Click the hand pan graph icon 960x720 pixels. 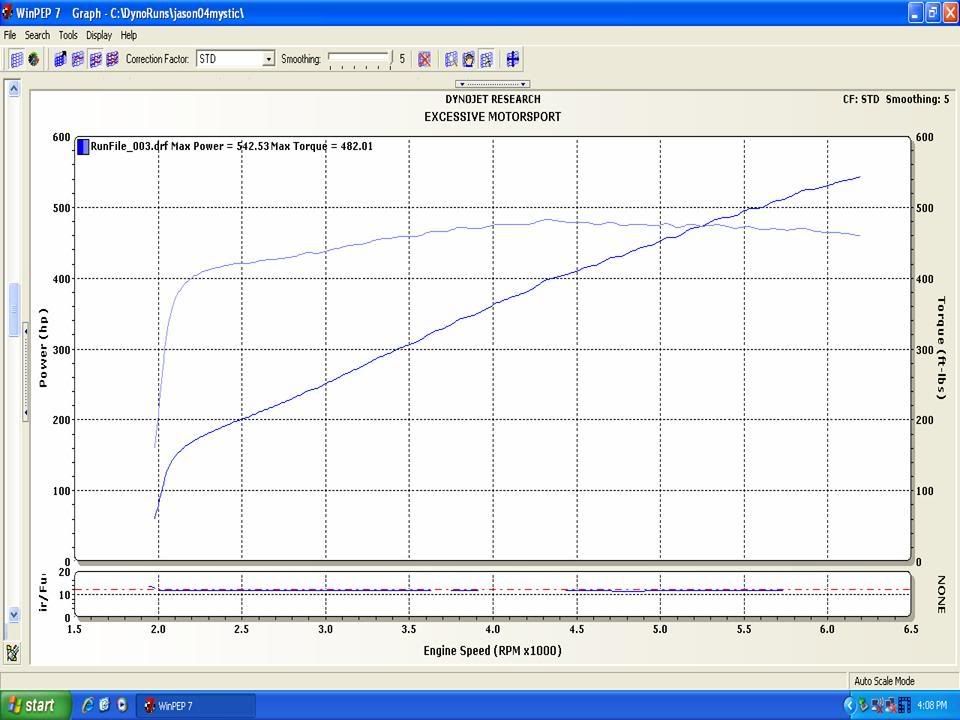coord(468,59)
